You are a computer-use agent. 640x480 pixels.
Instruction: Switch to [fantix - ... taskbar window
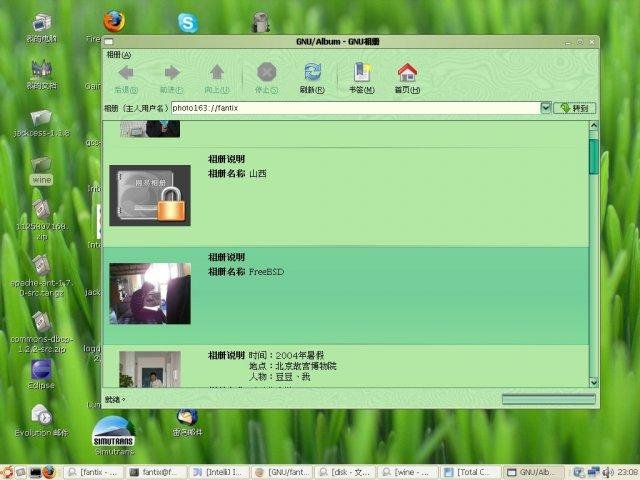[93, 472]
